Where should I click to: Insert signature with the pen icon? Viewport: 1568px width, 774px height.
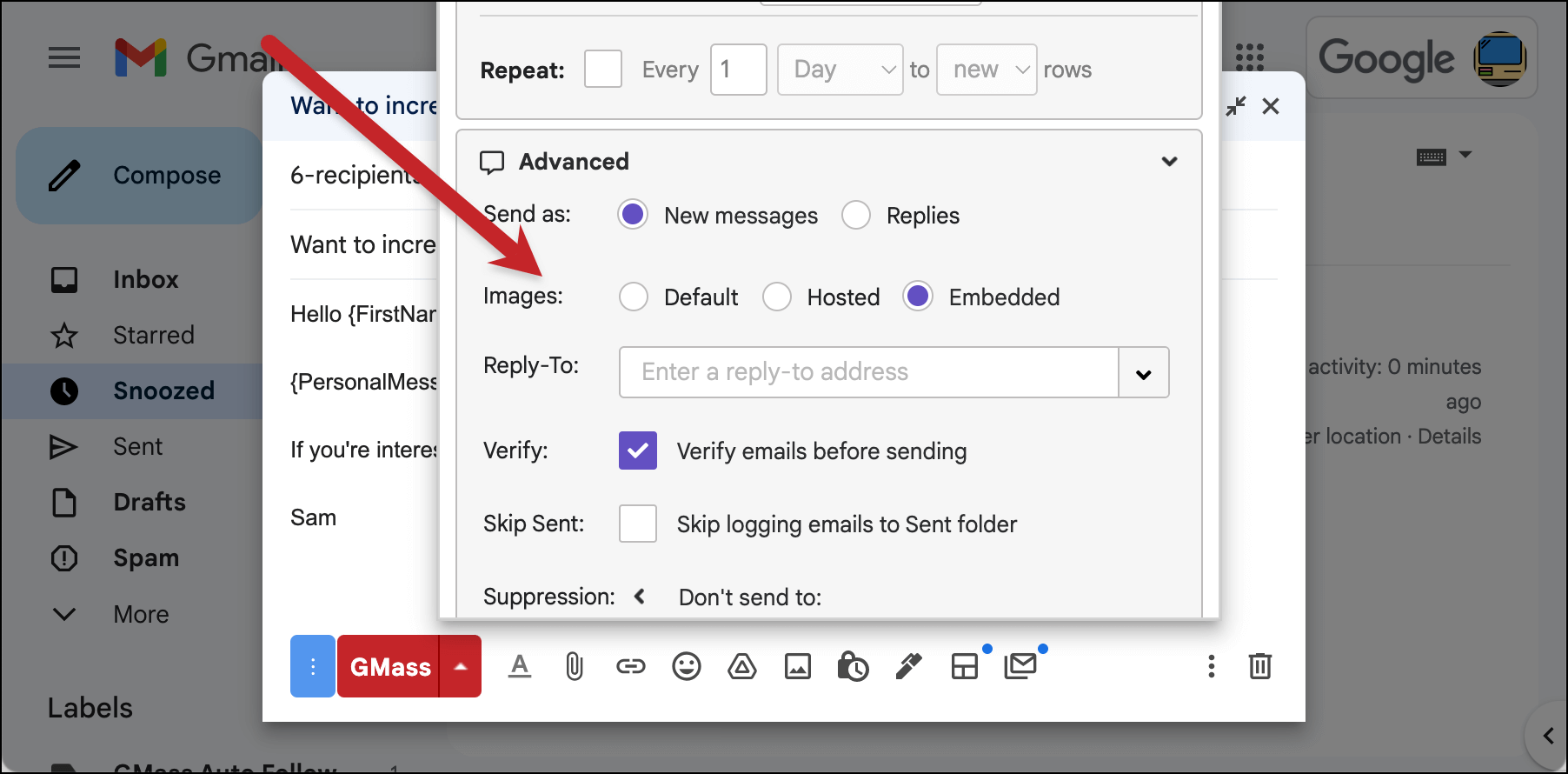point(909,667)
